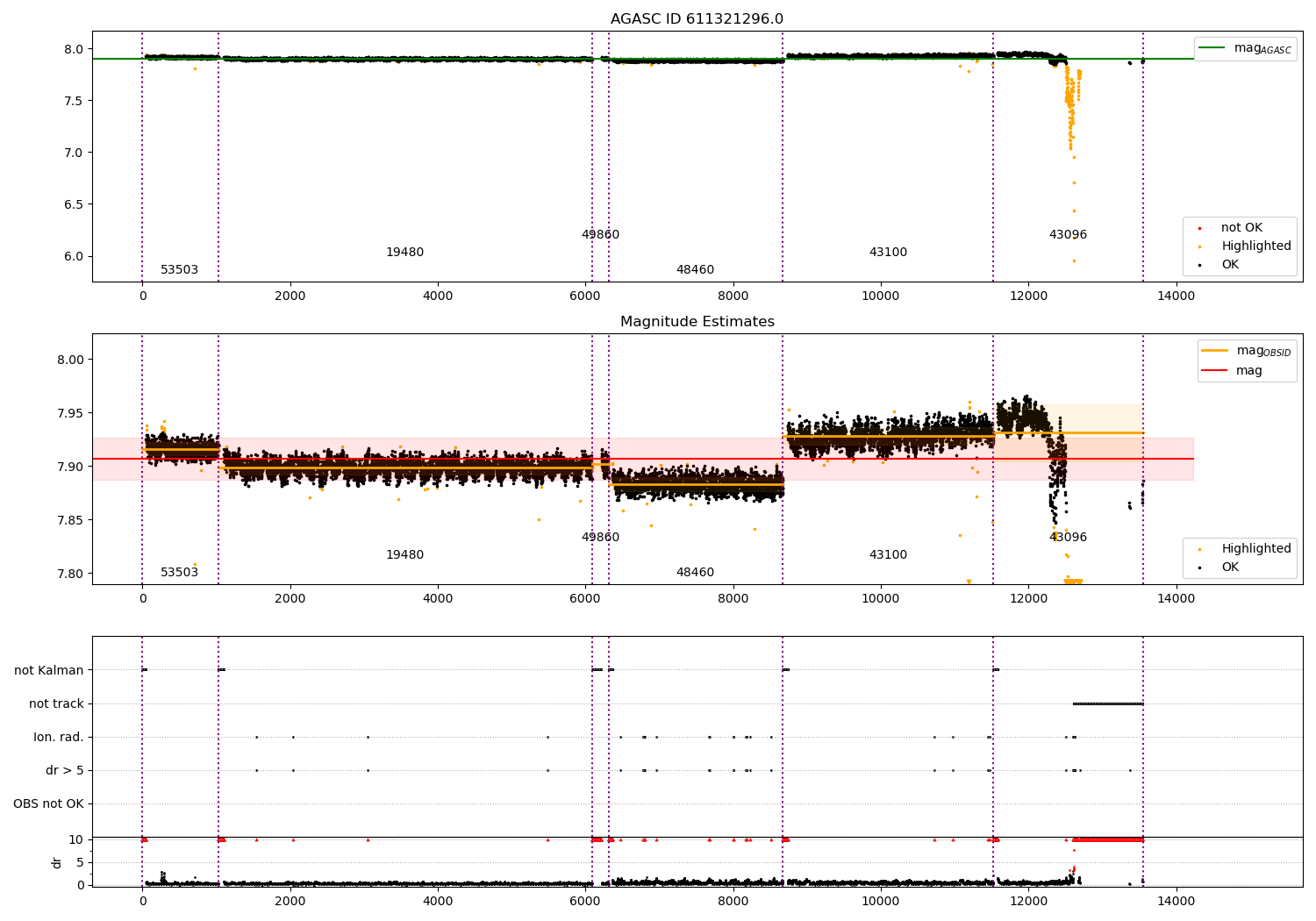Click the Magnitude Estimates plot title
This screenshot has height=921, width=1316.
[697, 322]
